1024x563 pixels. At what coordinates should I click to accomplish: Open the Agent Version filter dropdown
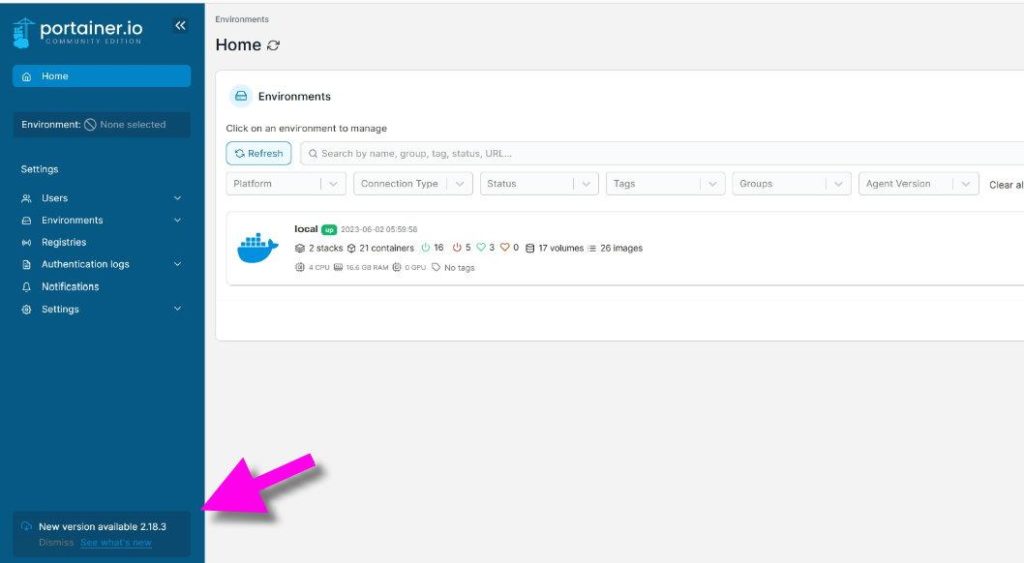918,184
